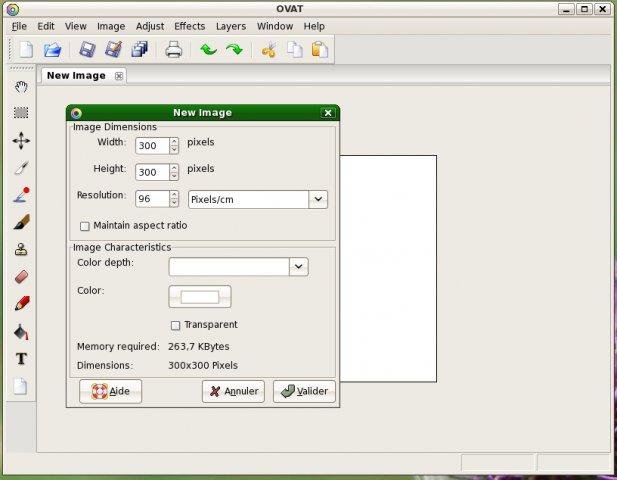Open the Edit menu
617x480 pixels.
(x=46, y=26)
